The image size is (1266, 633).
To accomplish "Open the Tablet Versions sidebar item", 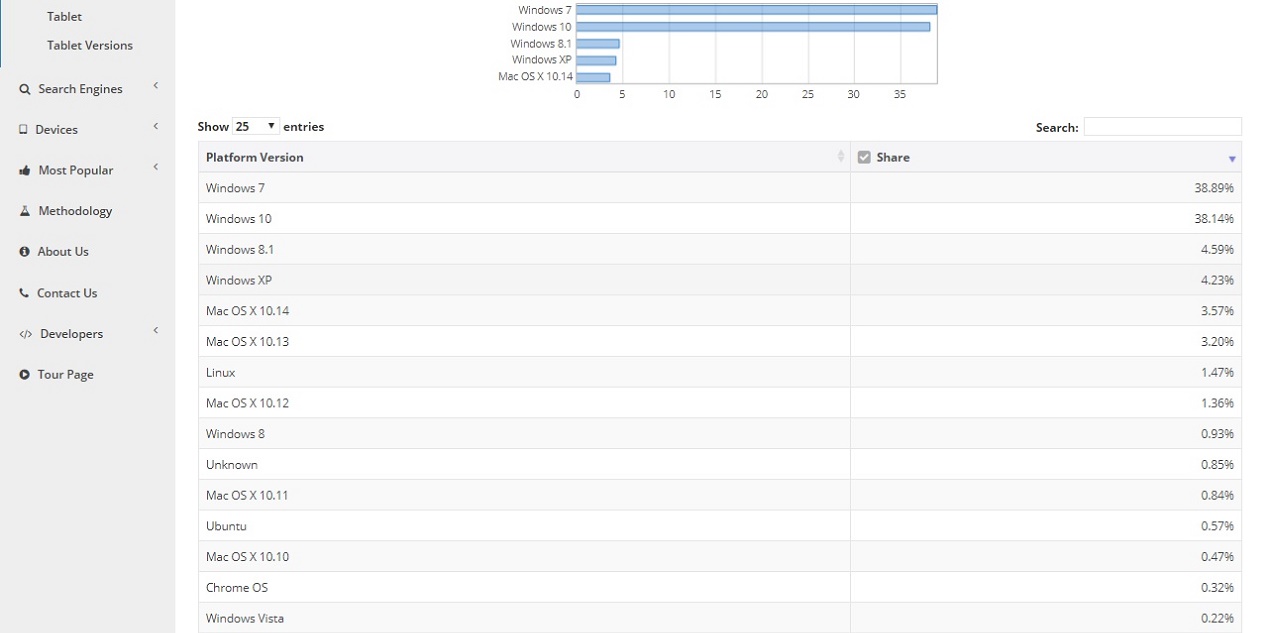I will pyautogui.click(x=90, y=46).
